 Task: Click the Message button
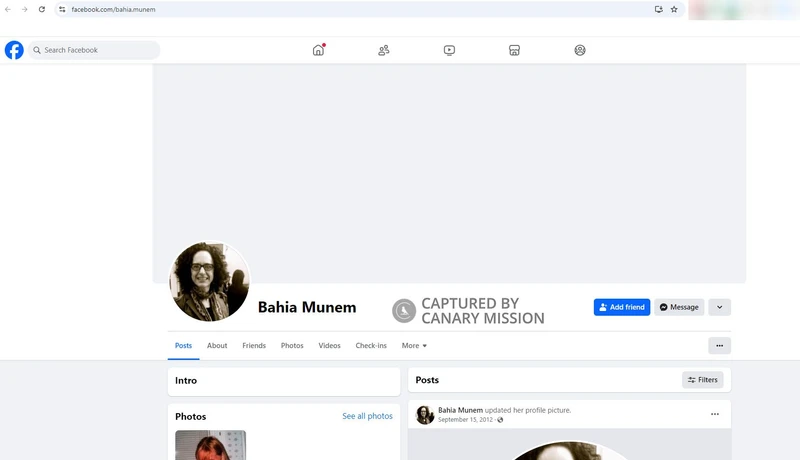(679, 307)
